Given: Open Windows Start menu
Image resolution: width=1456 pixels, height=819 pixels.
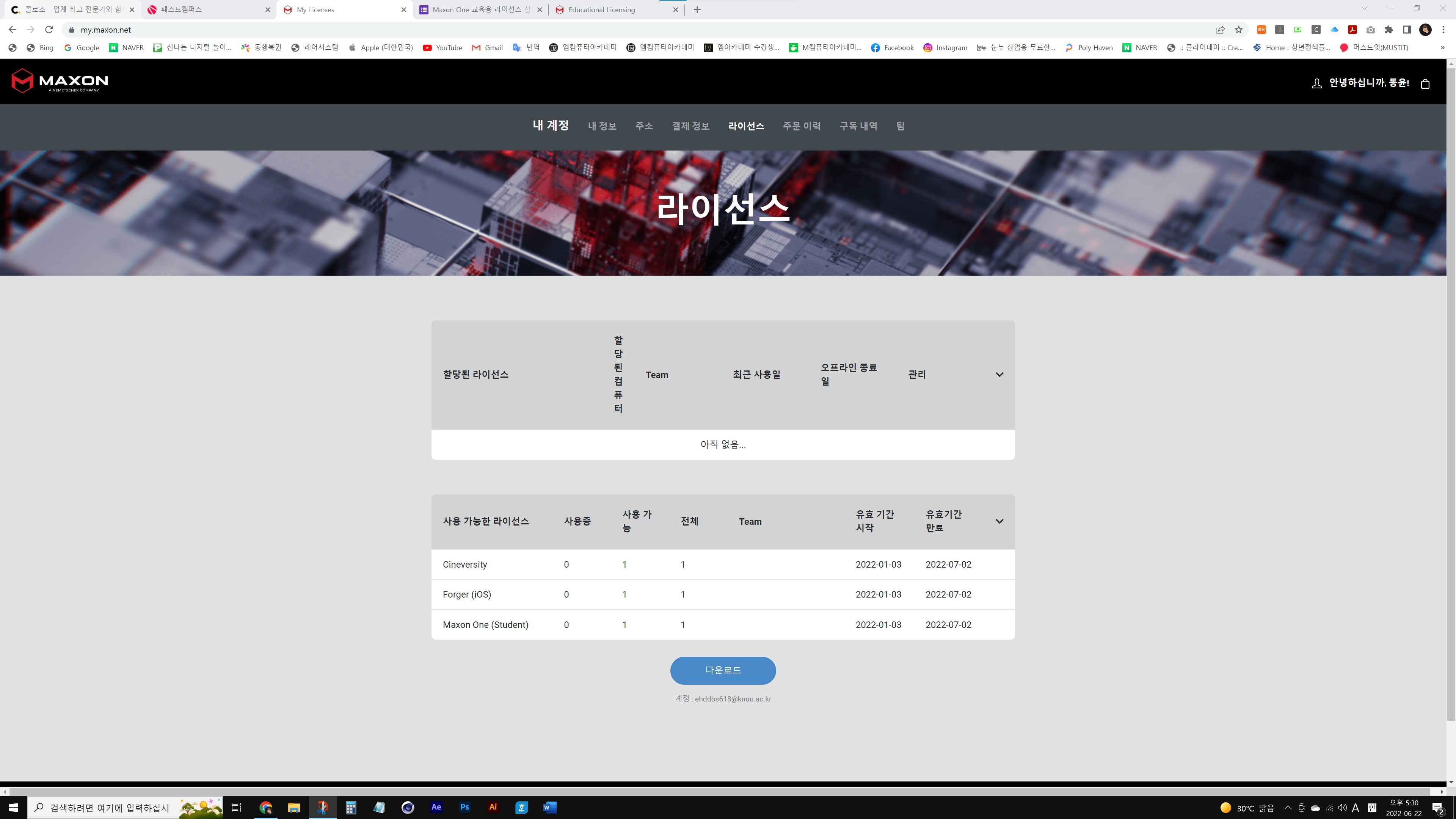Looking at the screenshot, I should [x=14, y=807].
